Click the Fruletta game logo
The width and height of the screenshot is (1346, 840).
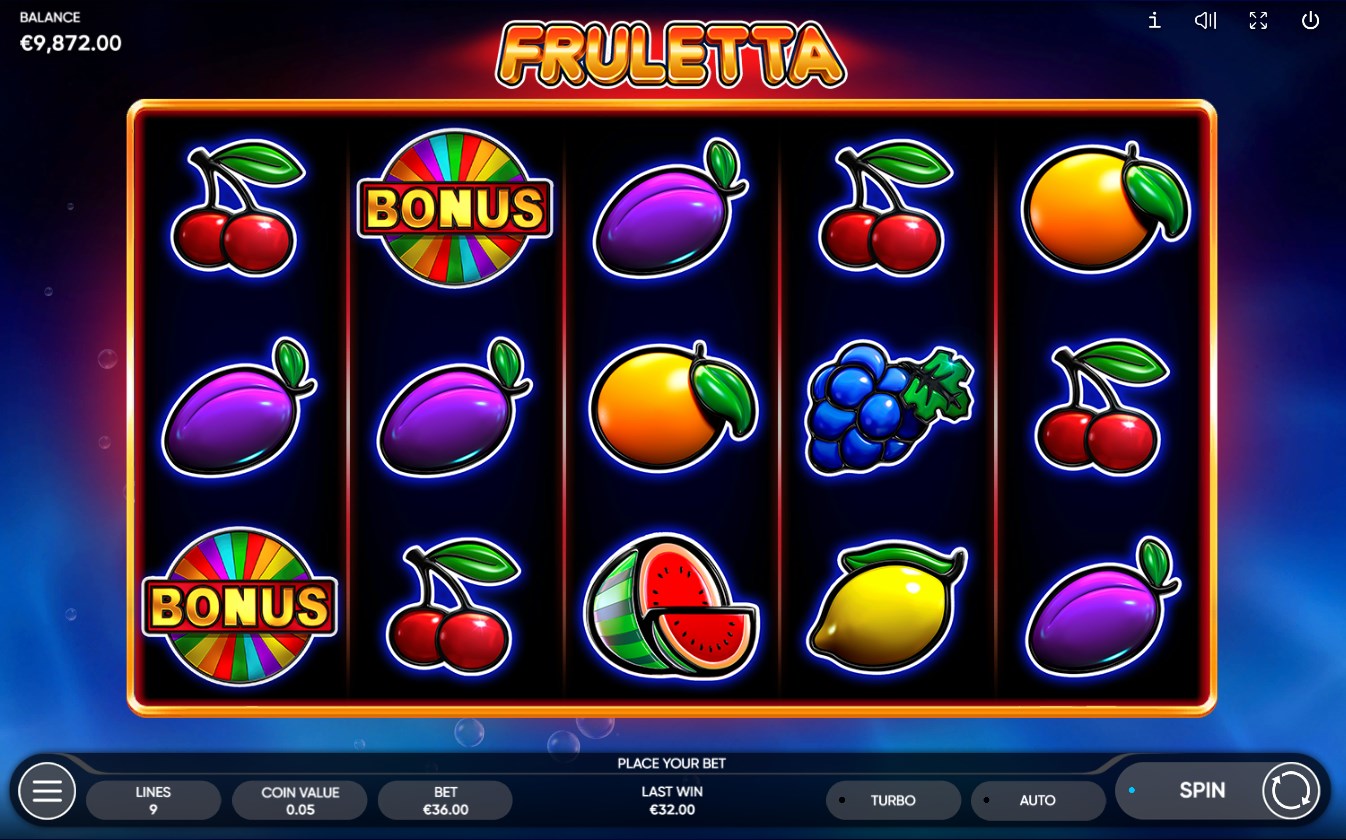[671, 53]
